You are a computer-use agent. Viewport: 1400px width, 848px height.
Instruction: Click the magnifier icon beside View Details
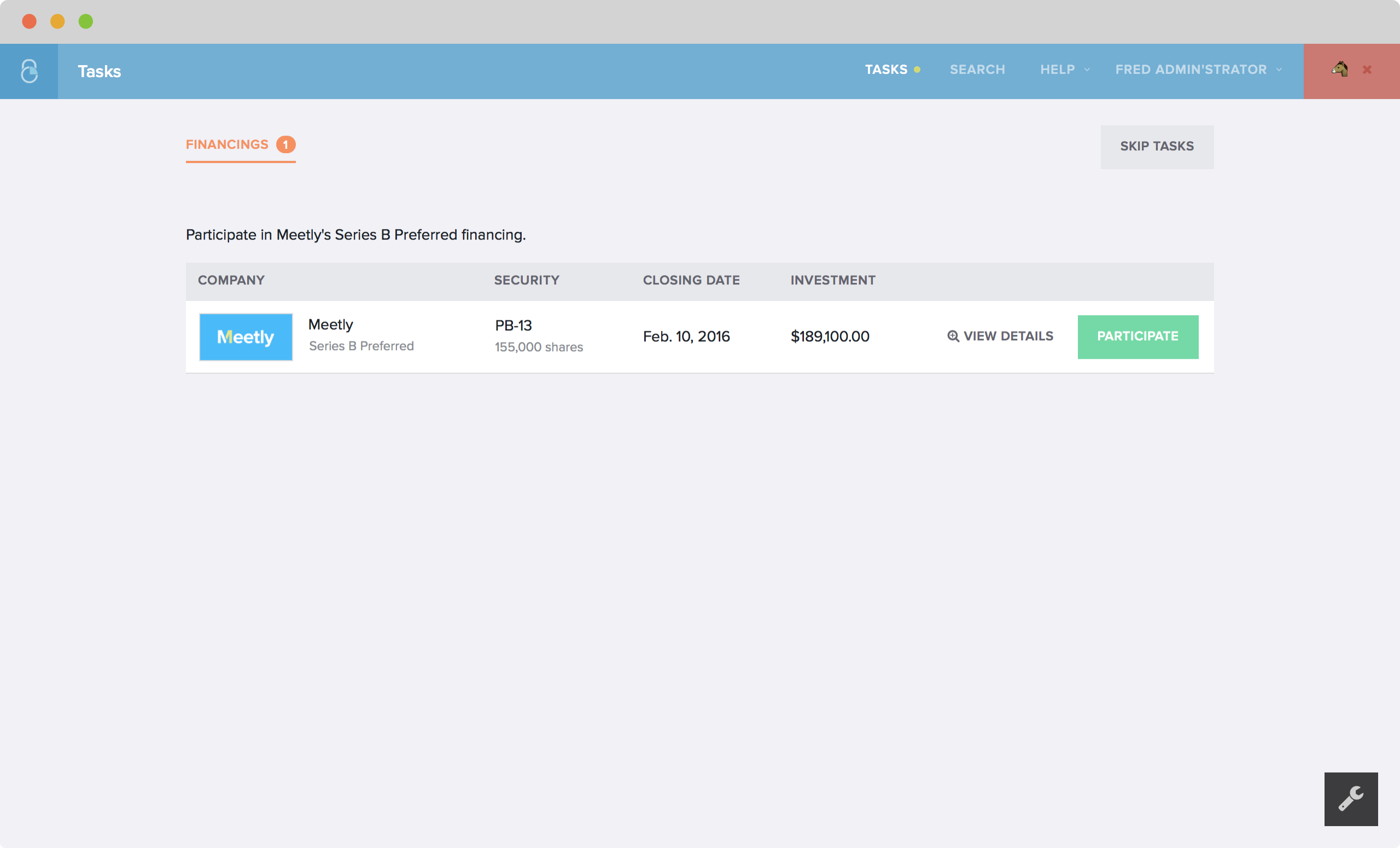[953, 336]
